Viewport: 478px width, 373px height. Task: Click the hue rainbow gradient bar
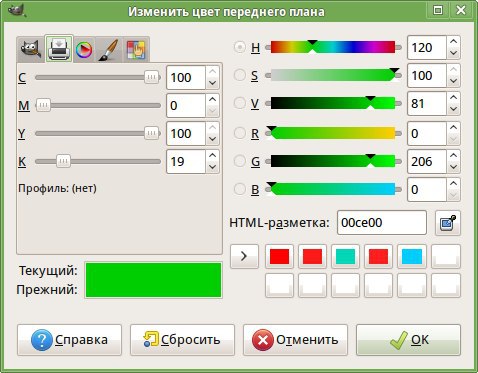click(333, 47)
